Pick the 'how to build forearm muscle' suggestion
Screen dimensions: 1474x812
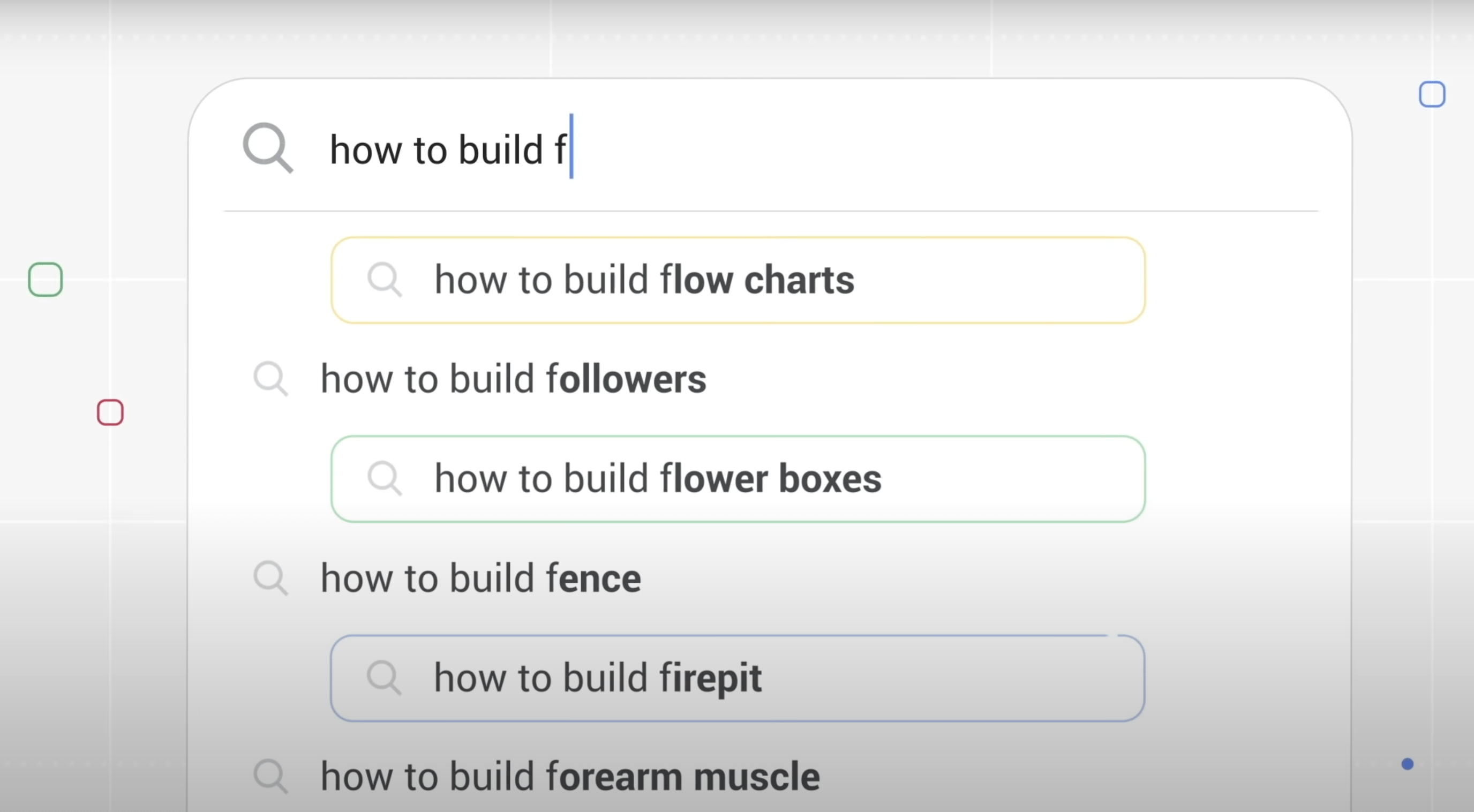tap(570, 777)
